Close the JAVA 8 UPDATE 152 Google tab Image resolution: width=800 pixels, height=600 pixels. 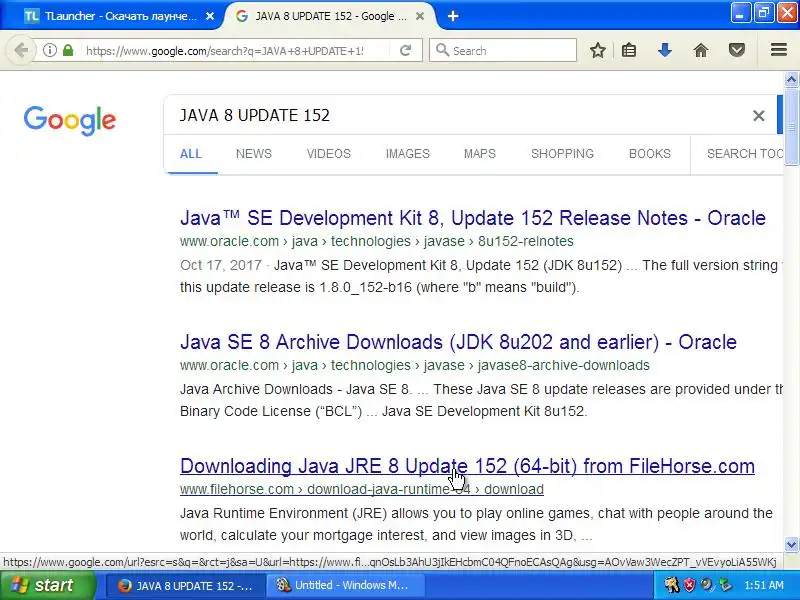tap(420, 16)
